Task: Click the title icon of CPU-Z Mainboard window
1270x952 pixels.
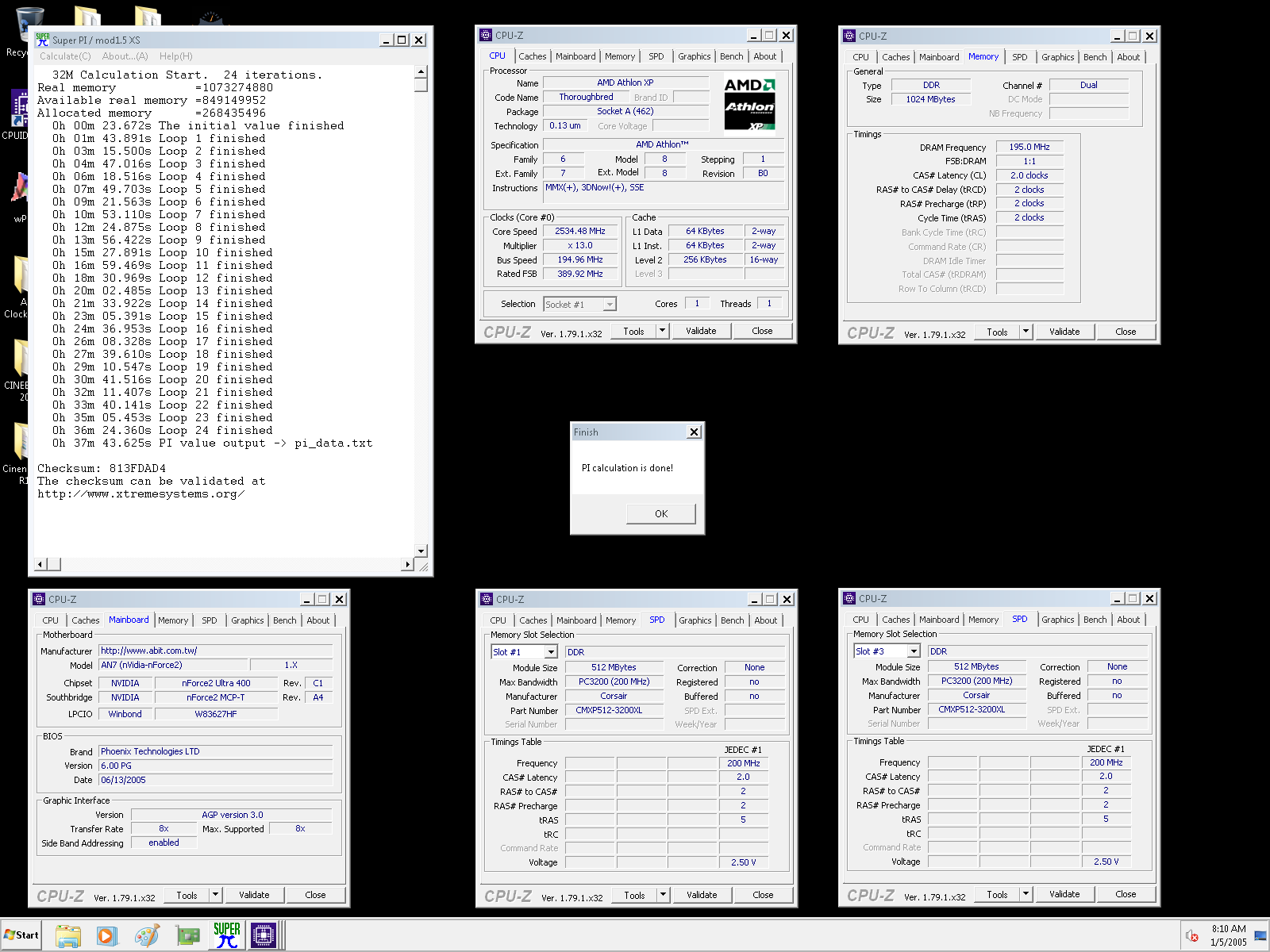Action: click(39, 599)
